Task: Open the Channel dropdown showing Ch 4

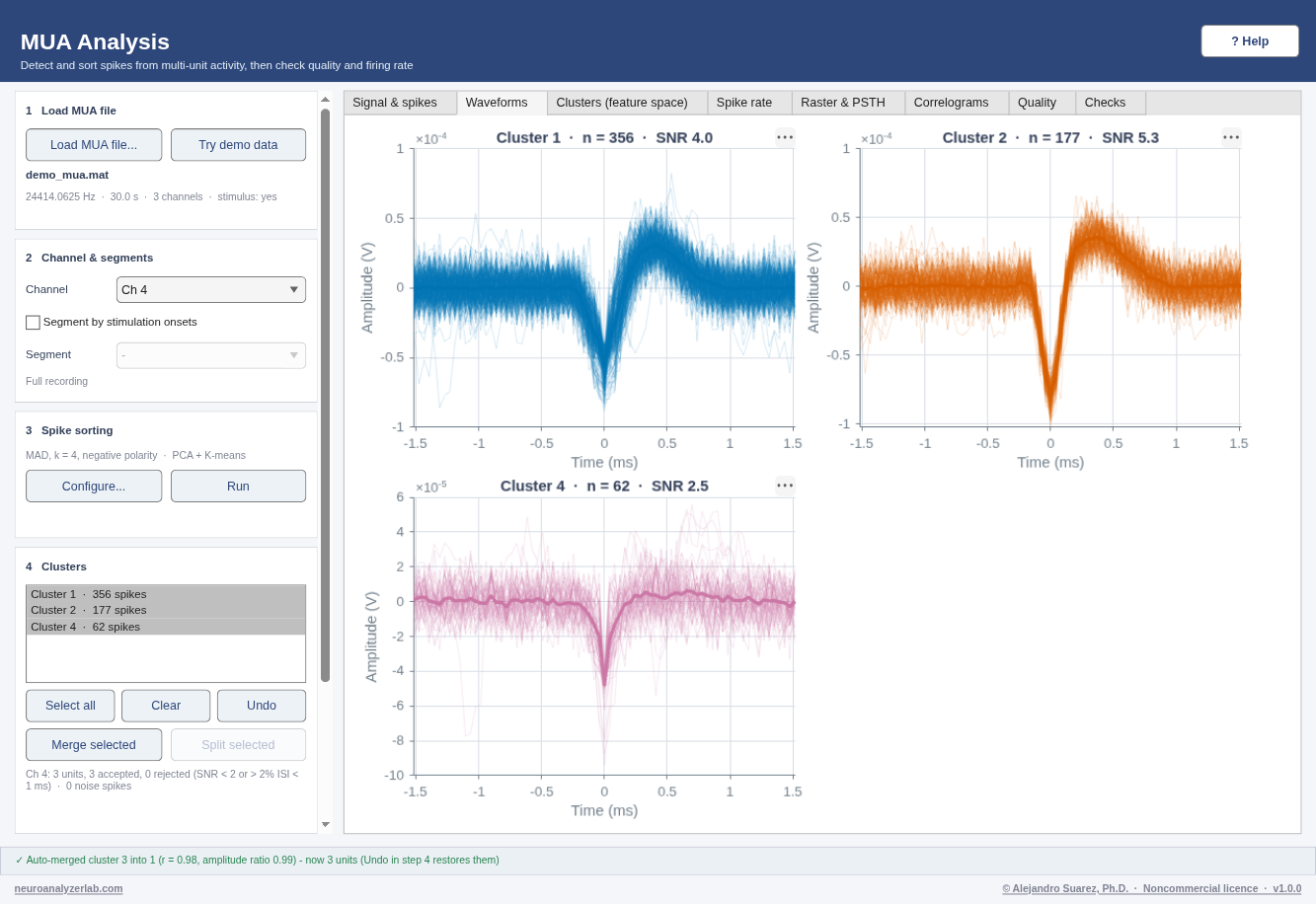Action: click(x=211, y=289)
